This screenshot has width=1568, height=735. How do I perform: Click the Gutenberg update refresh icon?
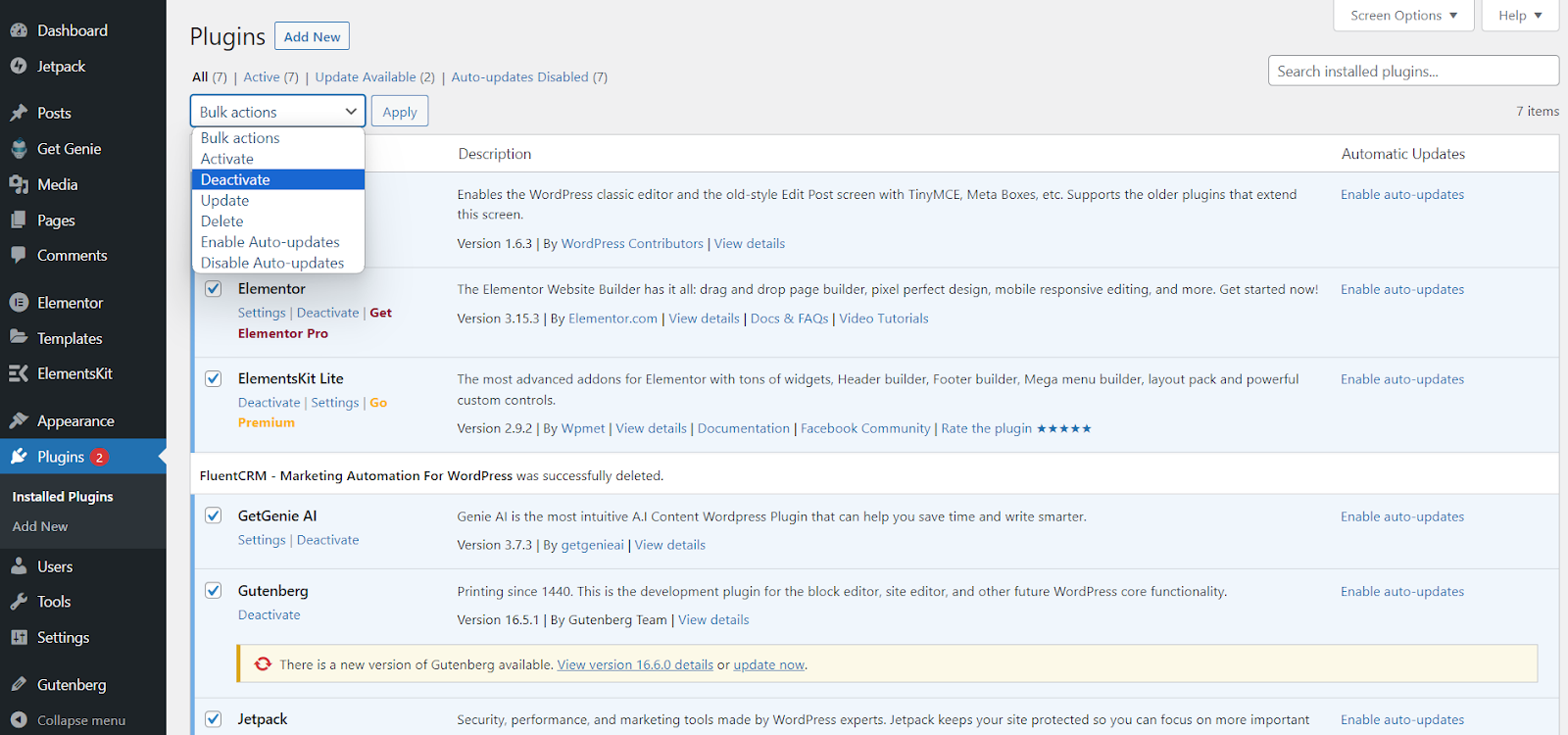[263, 663]
